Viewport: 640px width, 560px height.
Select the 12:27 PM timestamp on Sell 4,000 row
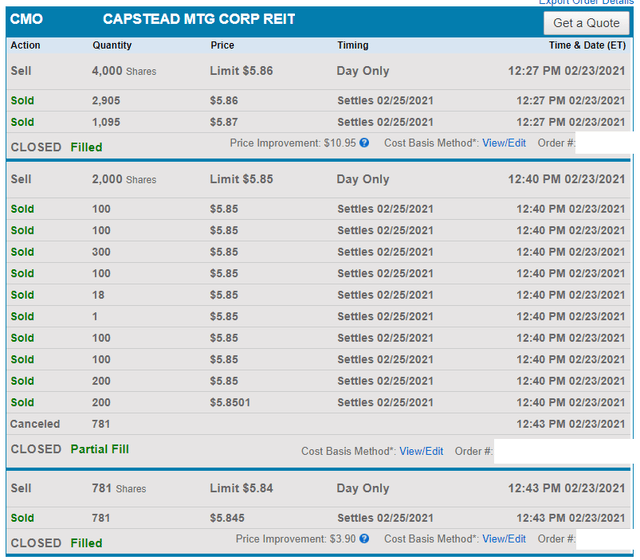[x=567, y=71]
